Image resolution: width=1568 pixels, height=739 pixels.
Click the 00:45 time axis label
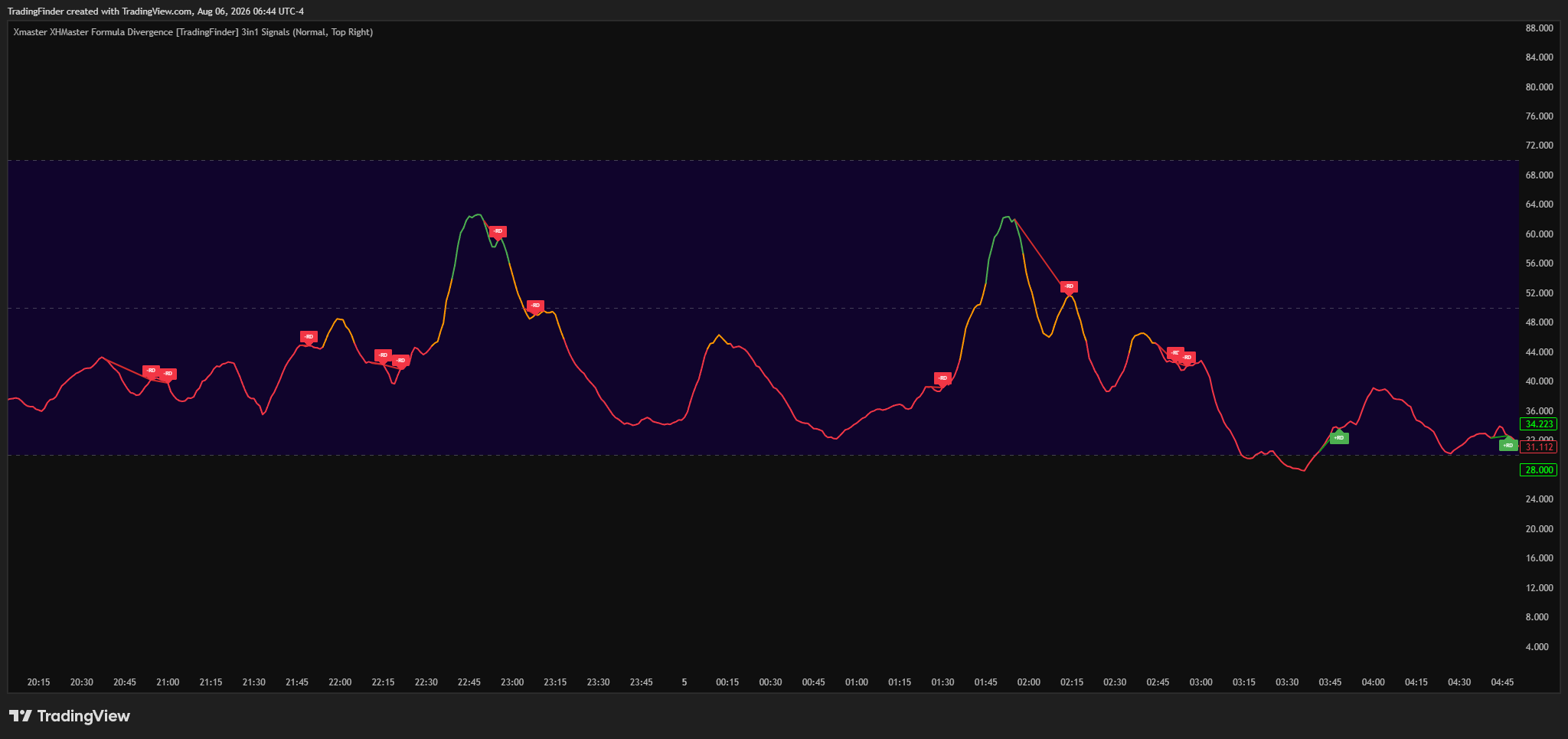coord(814,682)
